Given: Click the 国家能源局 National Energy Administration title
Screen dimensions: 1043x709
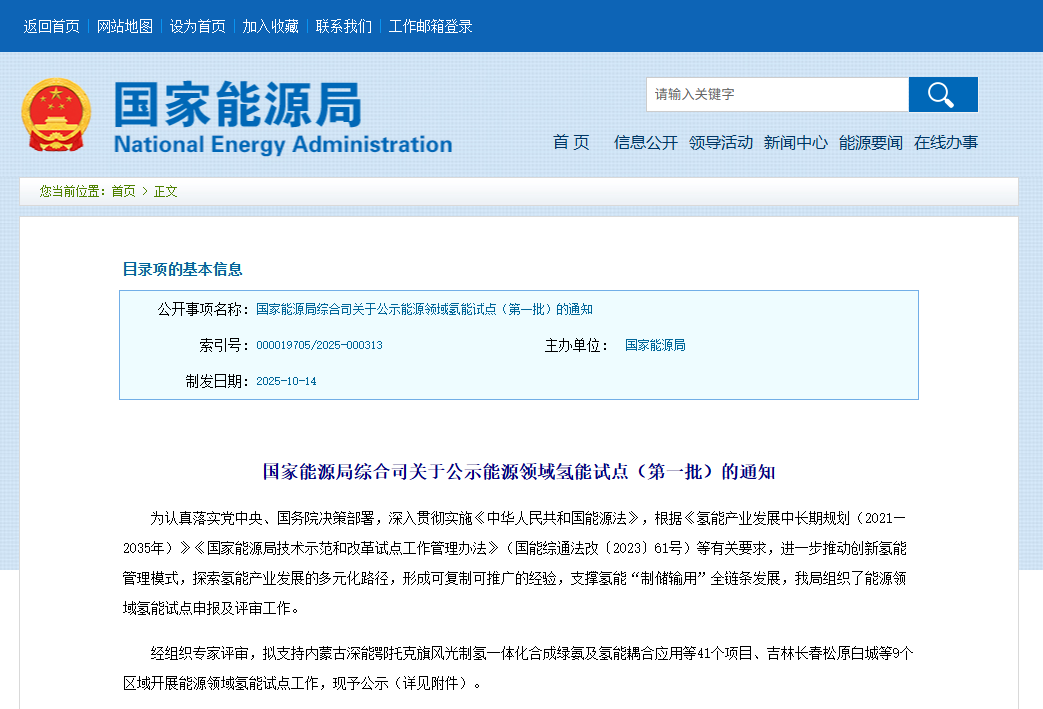Looking at the screenshot, I should (282, 118).
